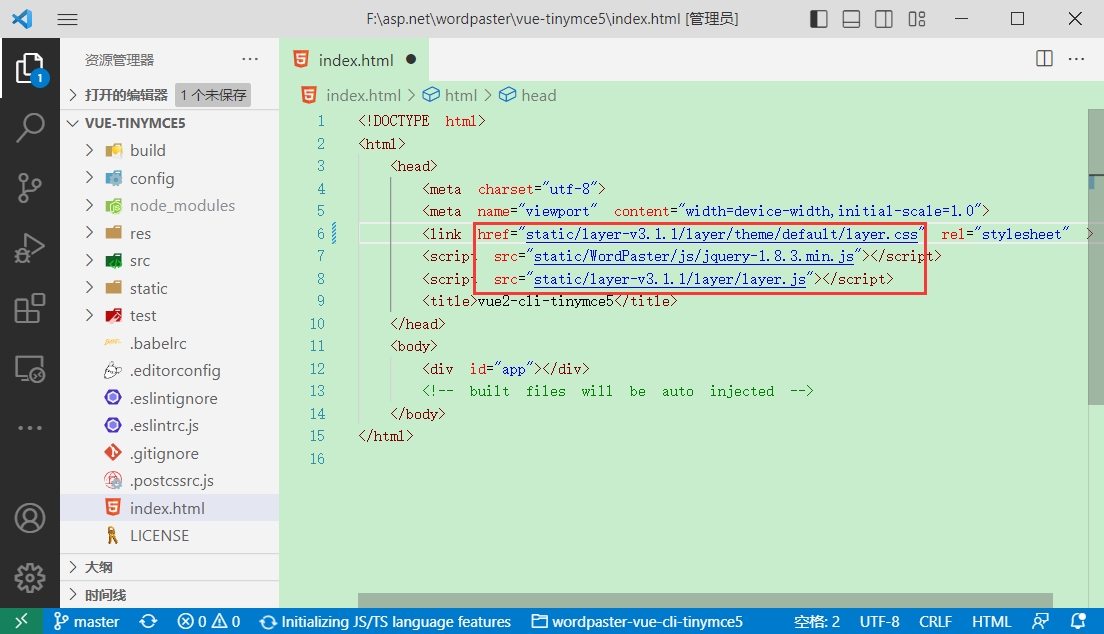Open the Extensions view
The width and height of the screenshot is (1104, 634).
(30, 308)
